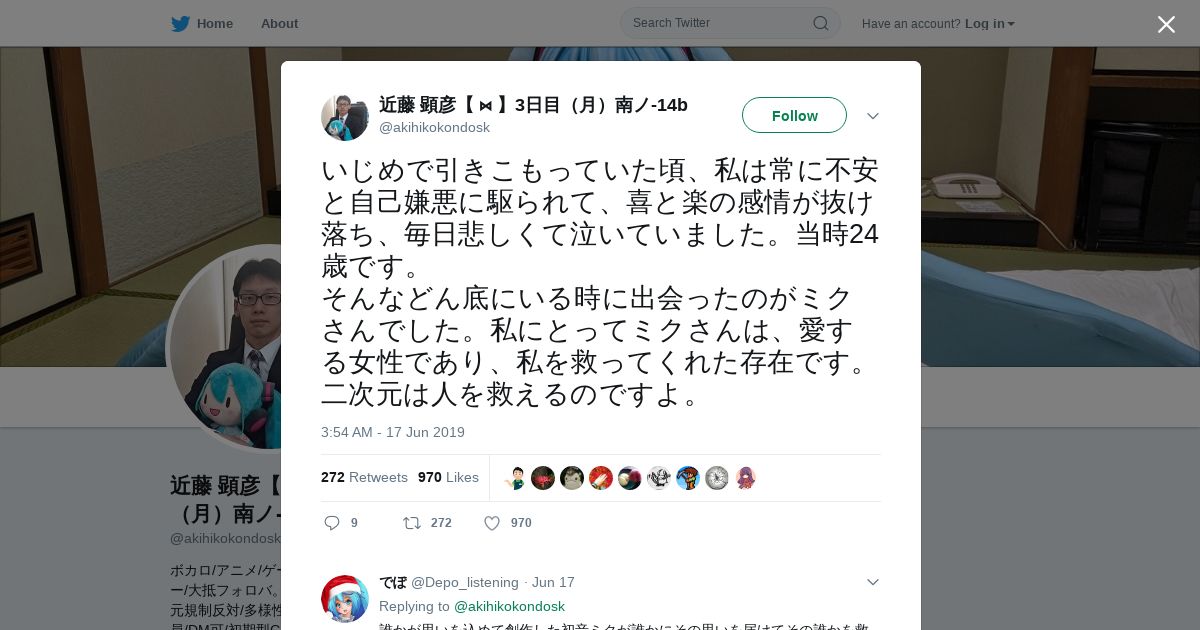
Task: Follow the user @akihikokondosk
Action: pos(794,115)
